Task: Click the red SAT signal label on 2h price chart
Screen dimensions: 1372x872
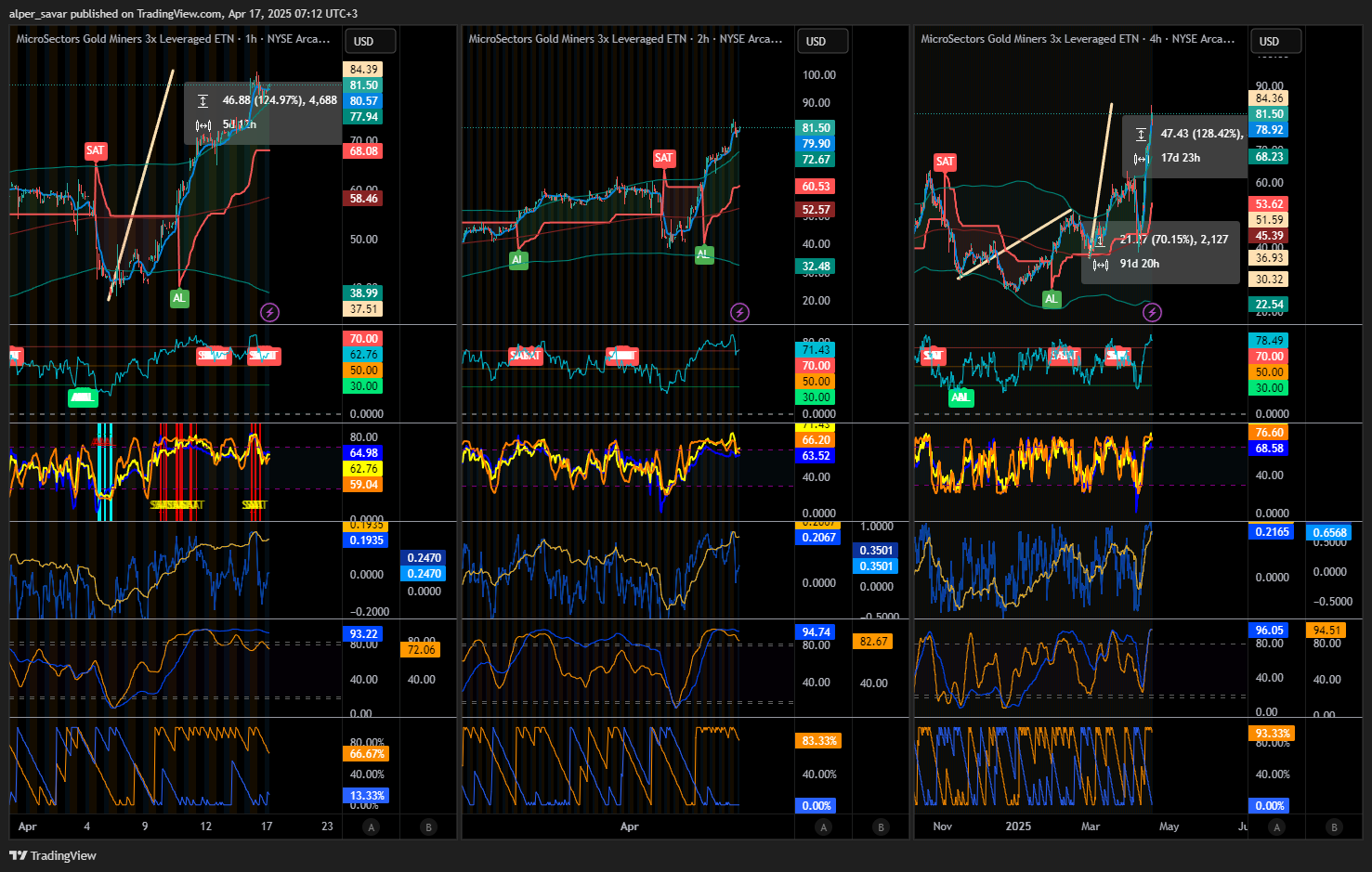Action: (x=663, y=158)
